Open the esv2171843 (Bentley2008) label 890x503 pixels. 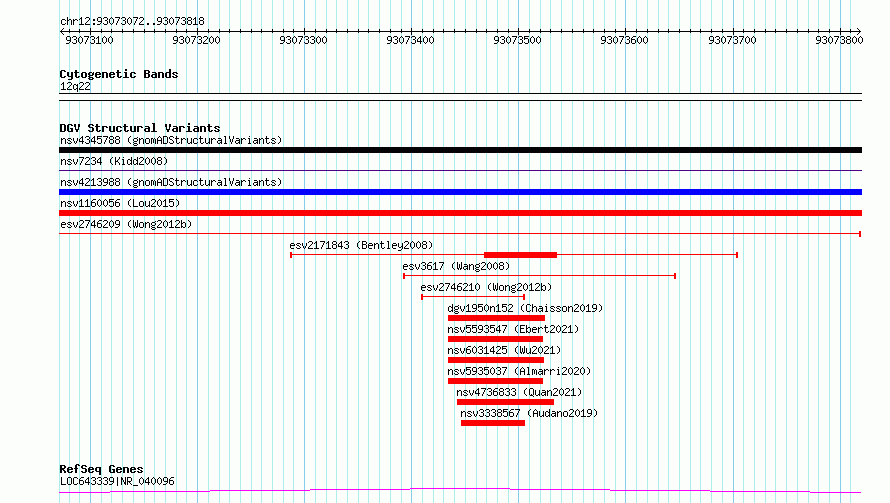361,245
